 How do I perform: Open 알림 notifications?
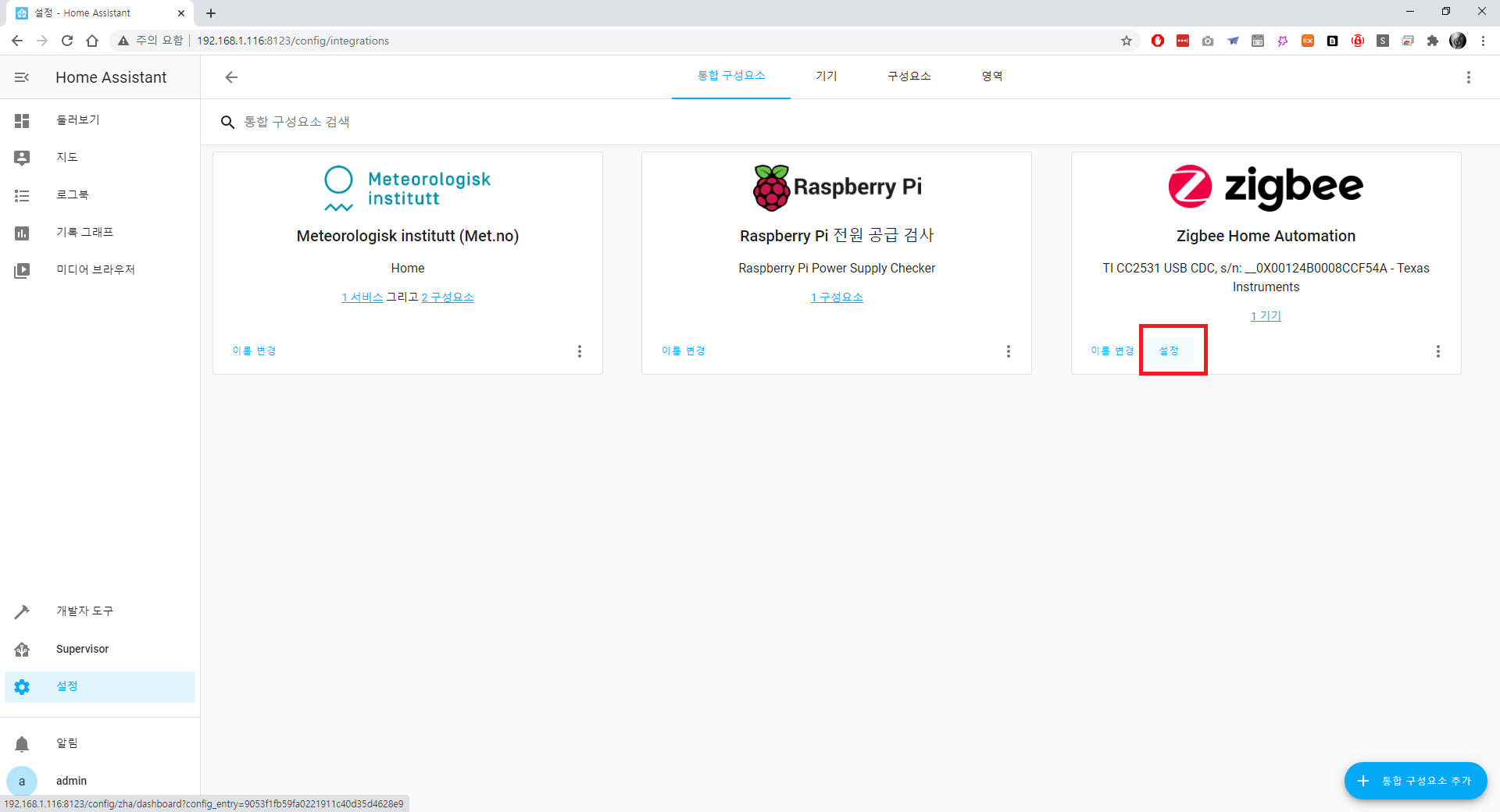point(100,743)
